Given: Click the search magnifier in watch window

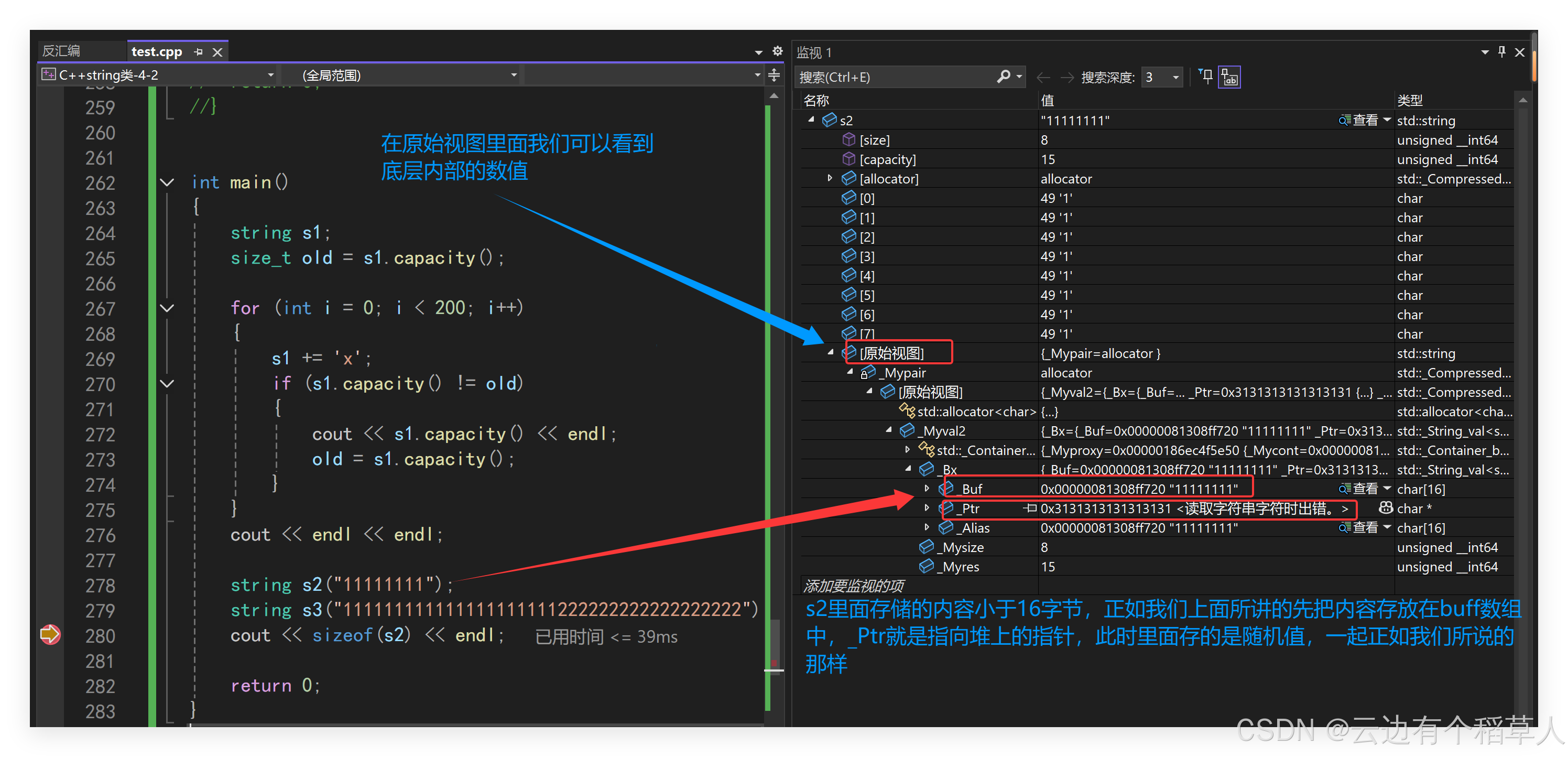Looking at the screenshot, I should 1003,77.
